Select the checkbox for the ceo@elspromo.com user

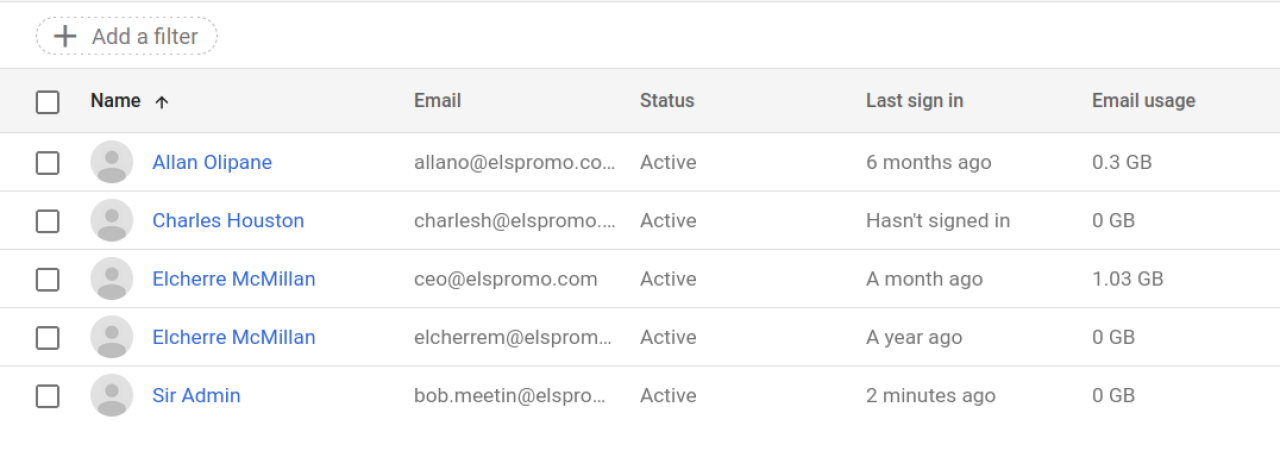click(48, 279)
